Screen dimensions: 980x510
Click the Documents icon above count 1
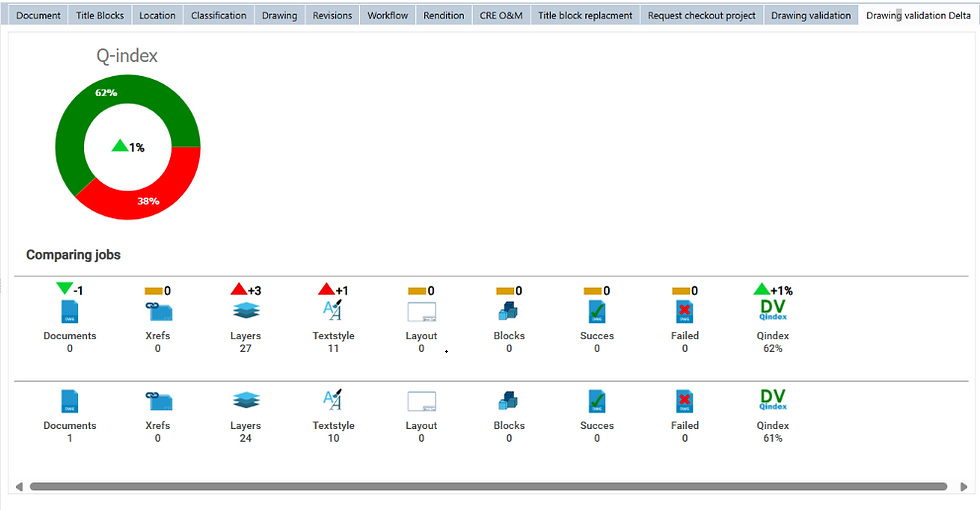pyautogui.click(x=70, y=401)
